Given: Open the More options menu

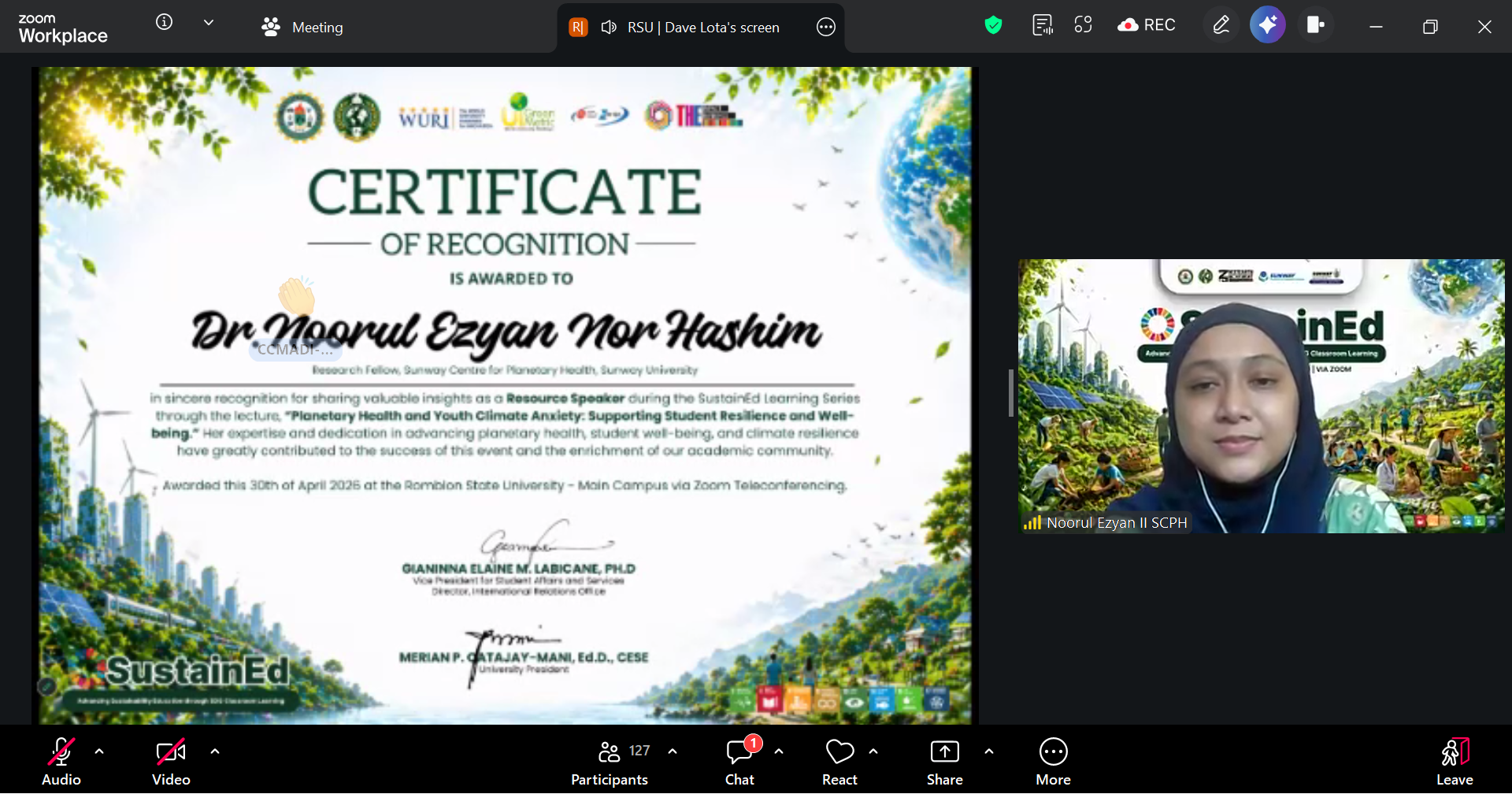Looking at the screenshot, I should pyautogui.click(x=1053, y=761).
